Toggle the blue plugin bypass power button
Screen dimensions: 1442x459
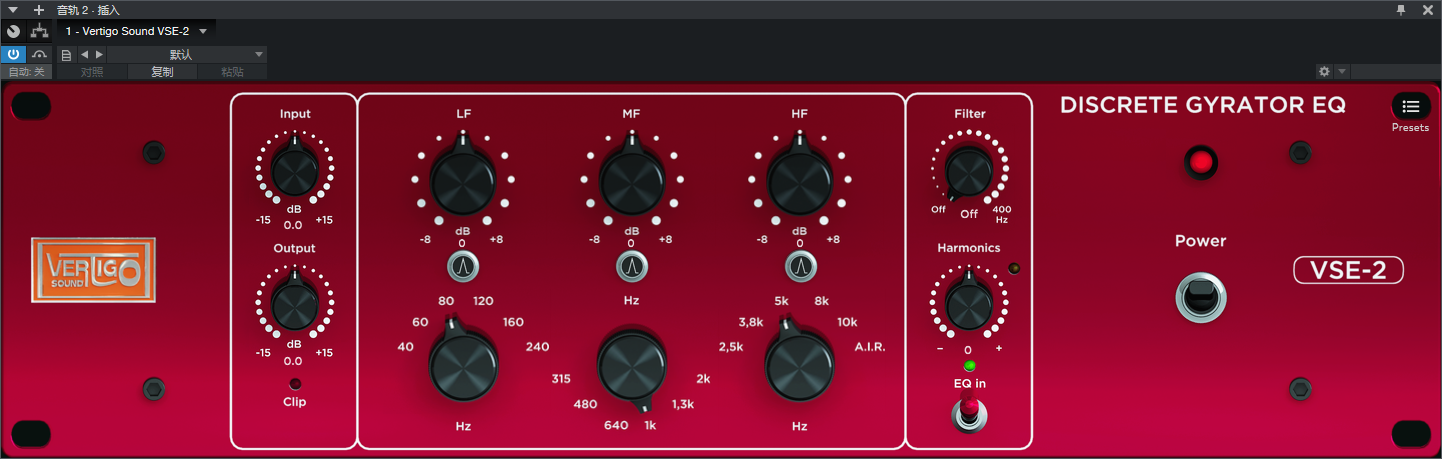pos(13,54)
